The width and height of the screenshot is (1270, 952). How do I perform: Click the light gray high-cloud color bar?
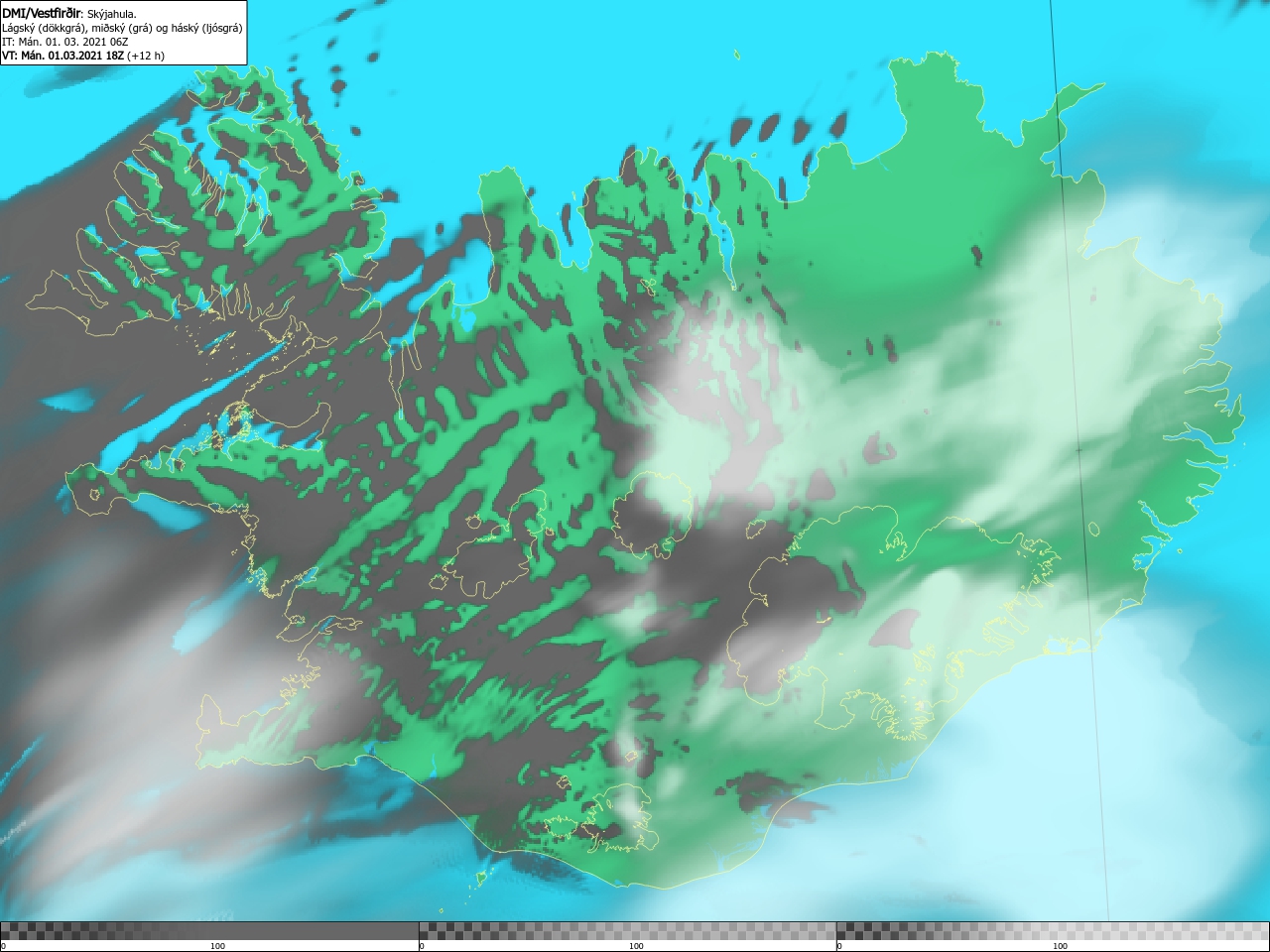coord(1053,931)
